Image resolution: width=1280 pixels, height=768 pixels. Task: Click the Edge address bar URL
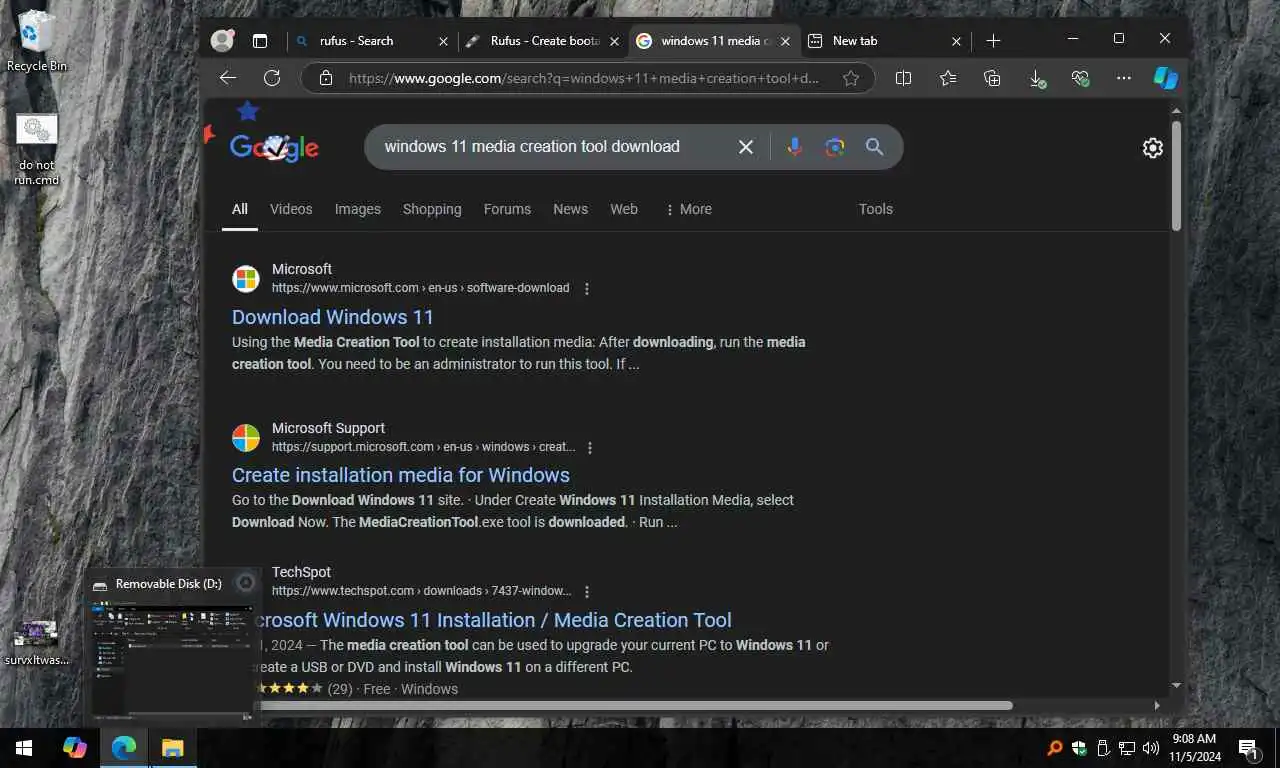(583, 78)
